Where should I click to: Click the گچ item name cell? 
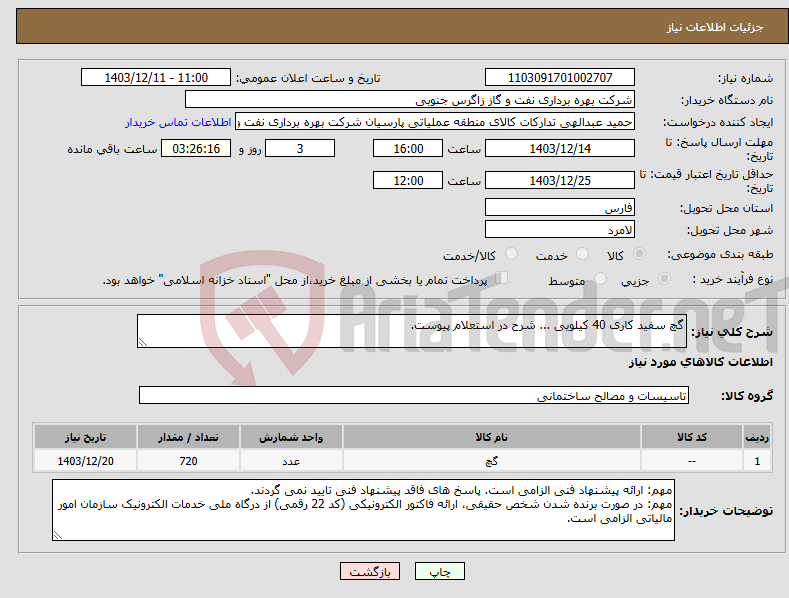click(492, 461)
